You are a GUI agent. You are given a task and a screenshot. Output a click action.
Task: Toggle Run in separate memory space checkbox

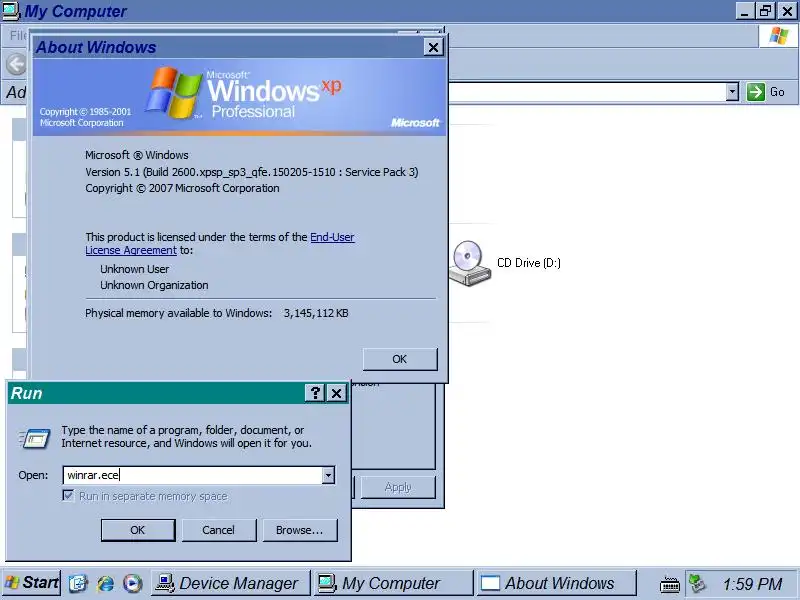[x=68, y=495]
